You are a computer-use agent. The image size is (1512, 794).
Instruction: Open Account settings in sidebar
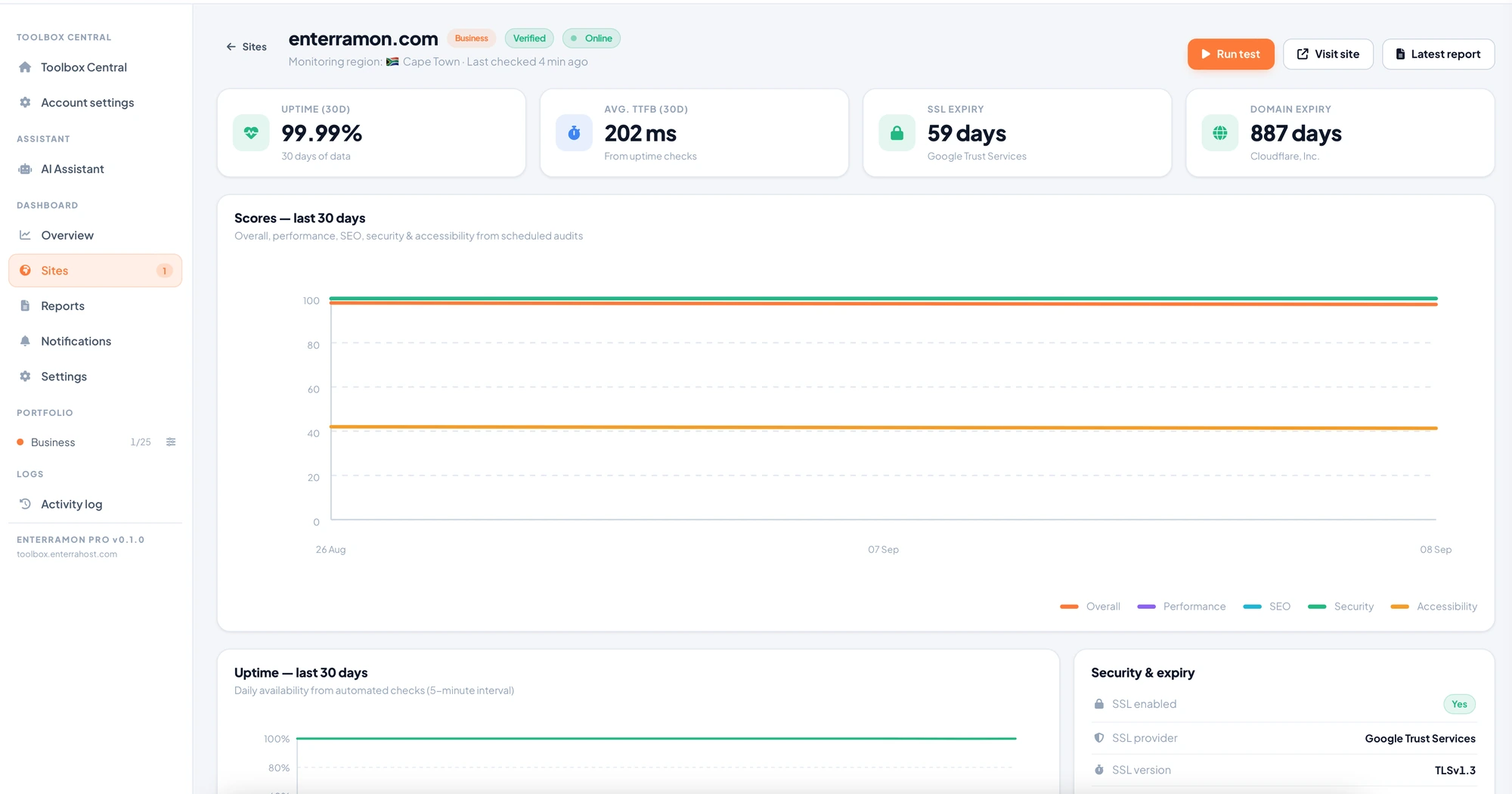[95, 102]
